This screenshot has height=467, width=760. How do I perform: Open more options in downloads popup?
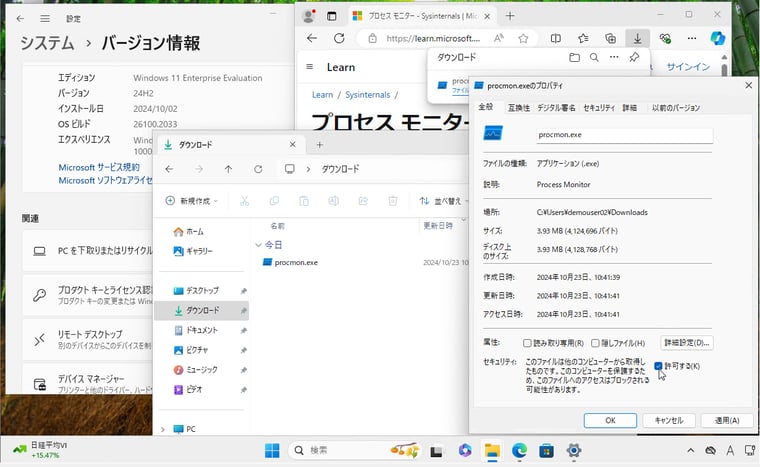tap(614, 57)
